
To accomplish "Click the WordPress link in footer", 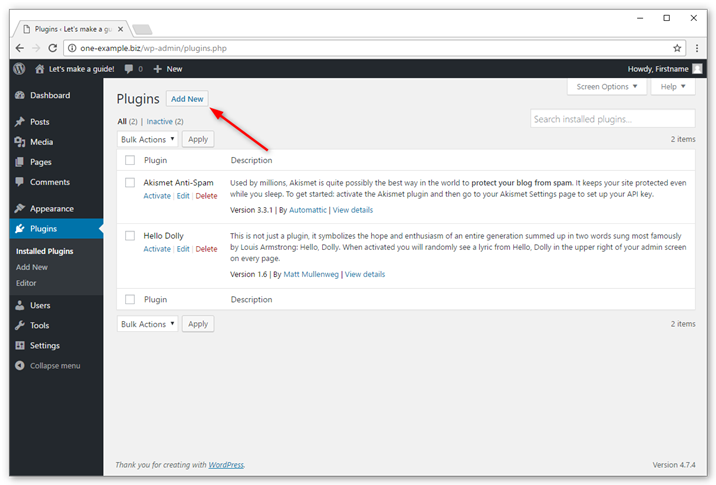I will [226, 464].
